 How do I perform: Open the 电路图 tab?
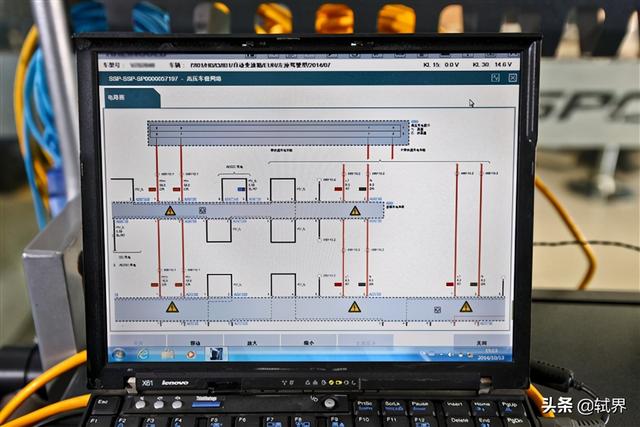click(131, 98)
